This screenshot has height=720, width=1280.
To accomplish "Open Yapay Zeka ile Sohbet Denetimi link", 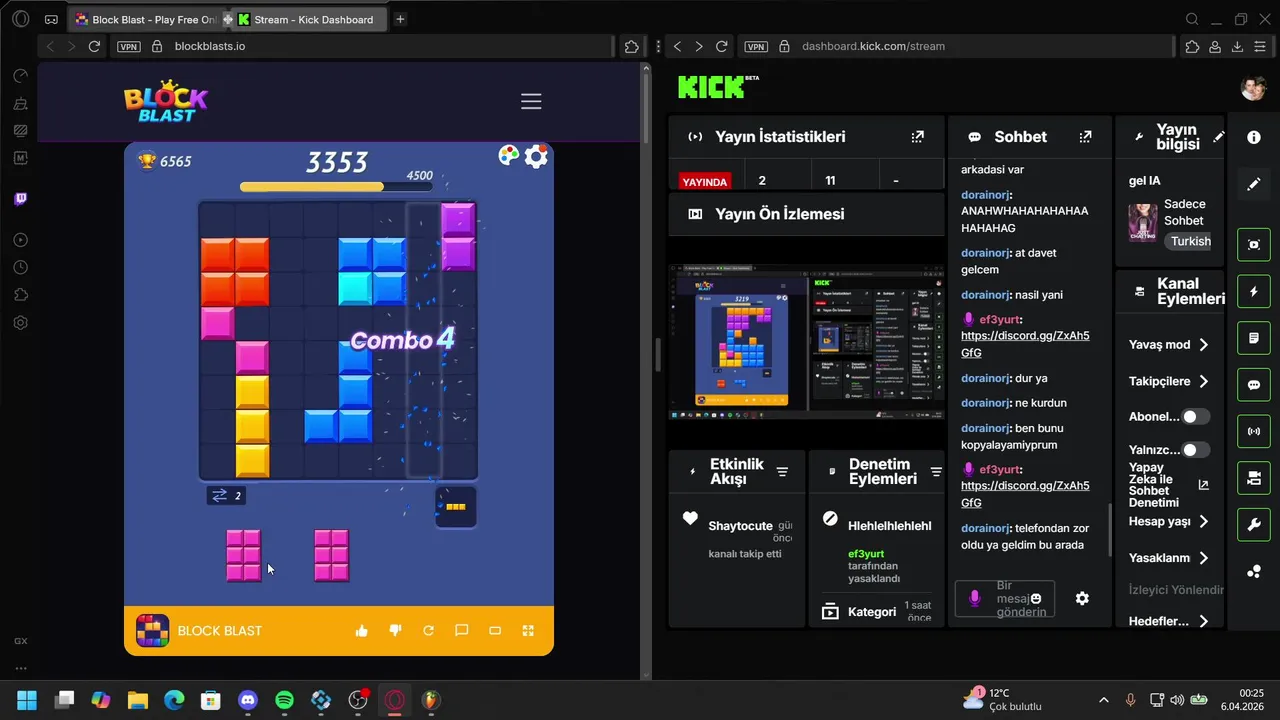I will 1203,485.
